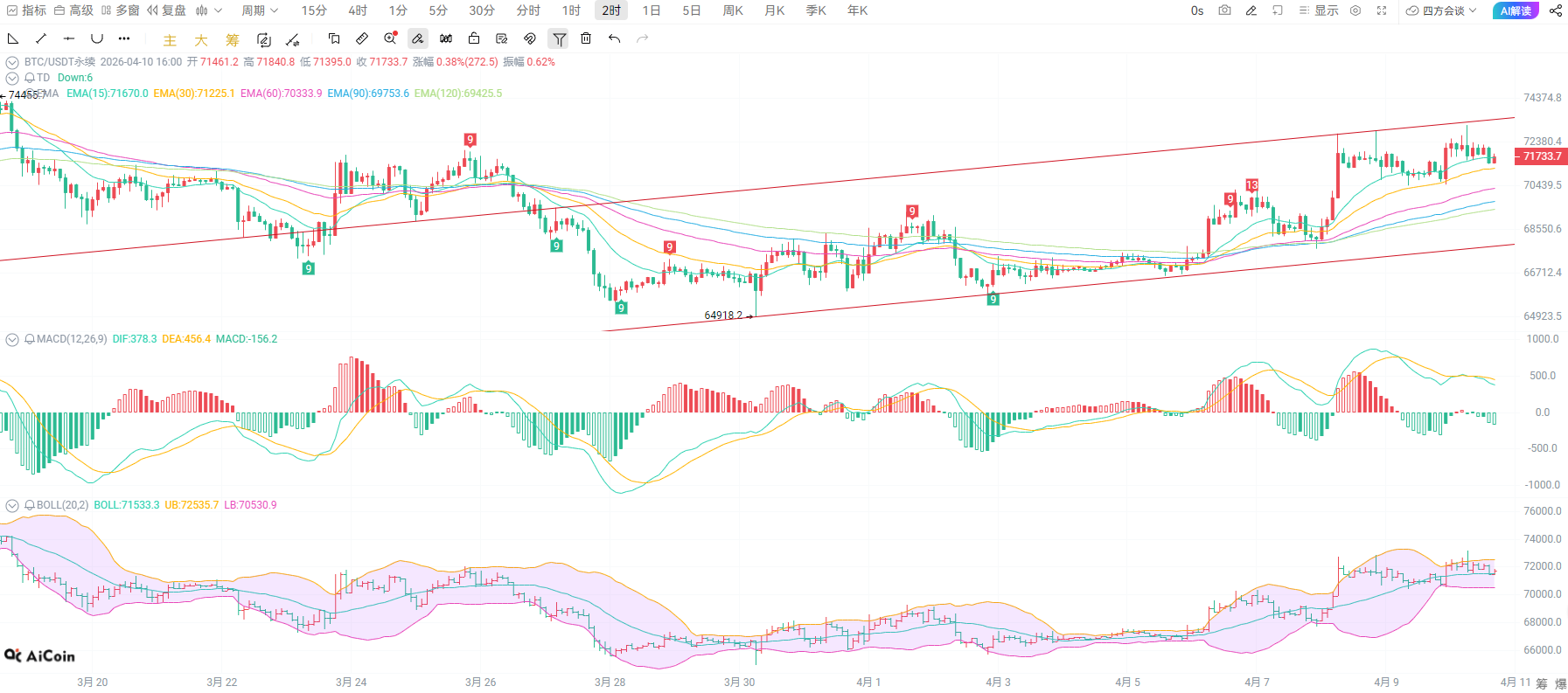Toggle the lock drawings icon
This screenshot has height=693, width=1568.
(474, 38)
